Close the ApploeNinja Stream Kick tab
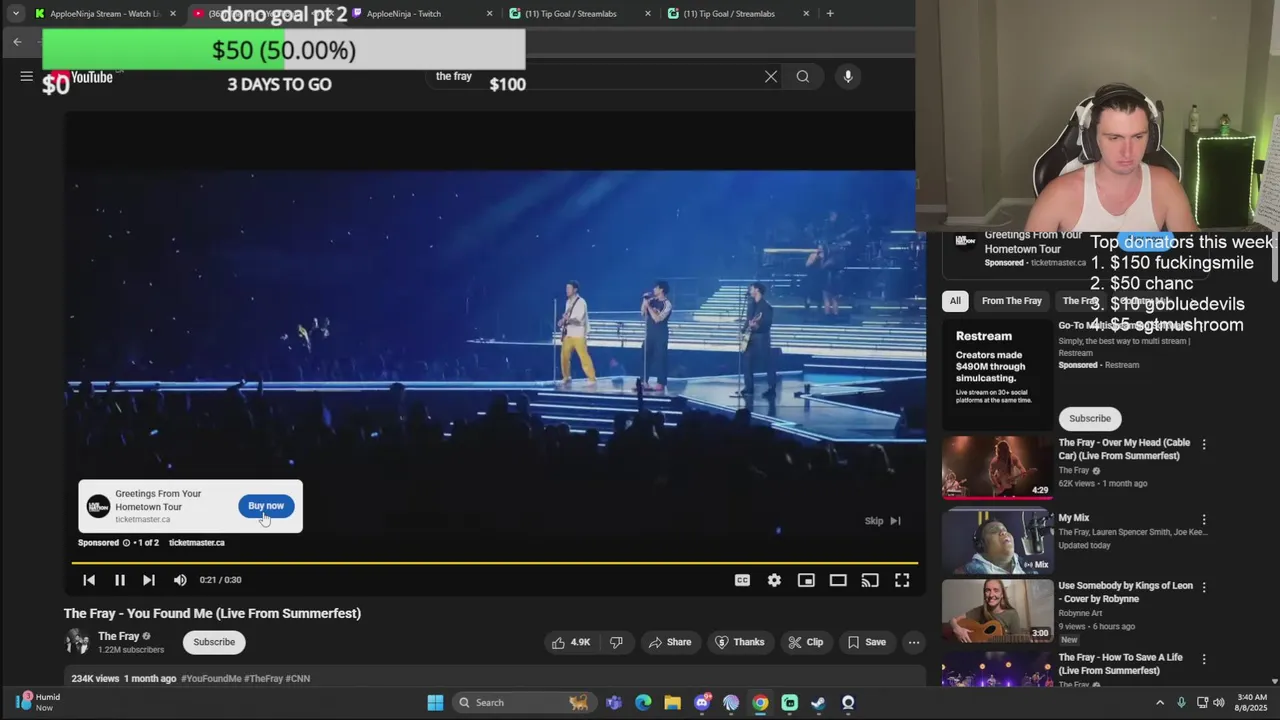1280x720 pixels. (x=173, y=14)
